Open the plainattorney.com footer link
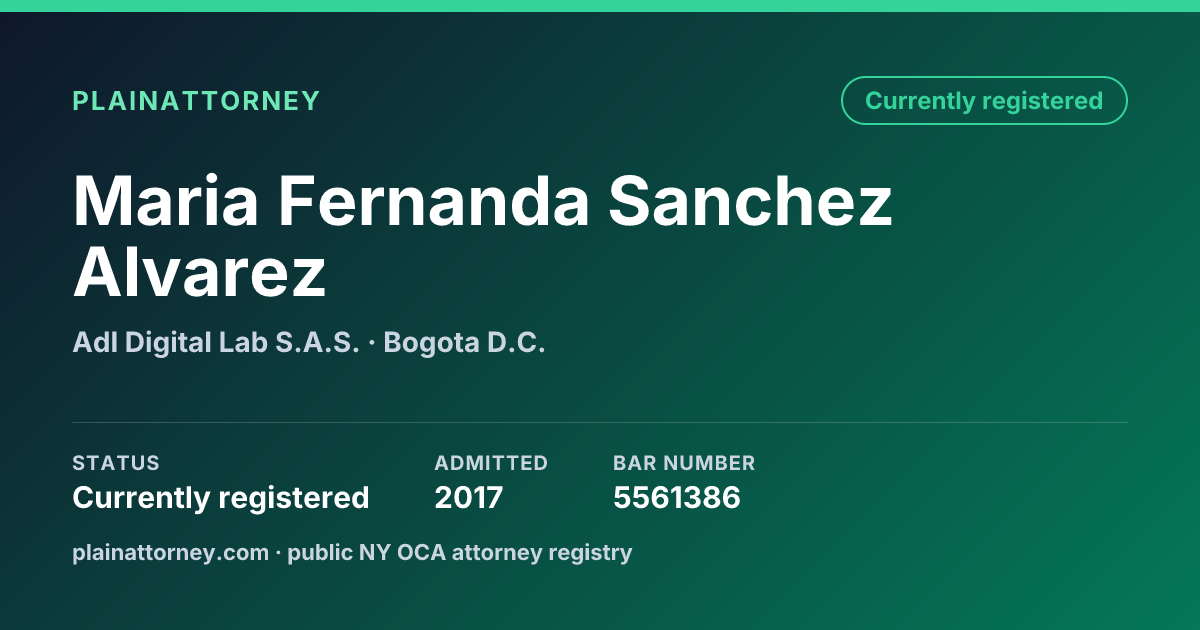 170,552
